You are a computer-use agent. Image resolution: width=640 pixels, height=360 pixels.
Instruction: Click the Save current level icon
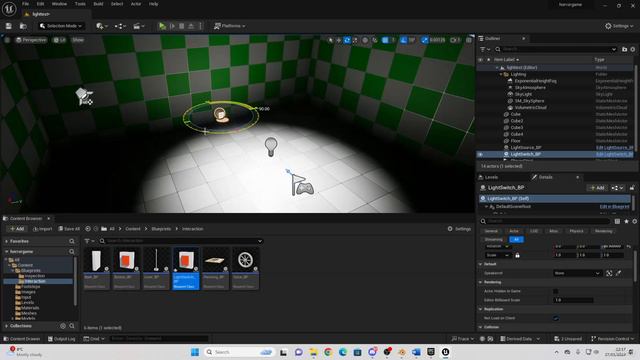point(9,26)
